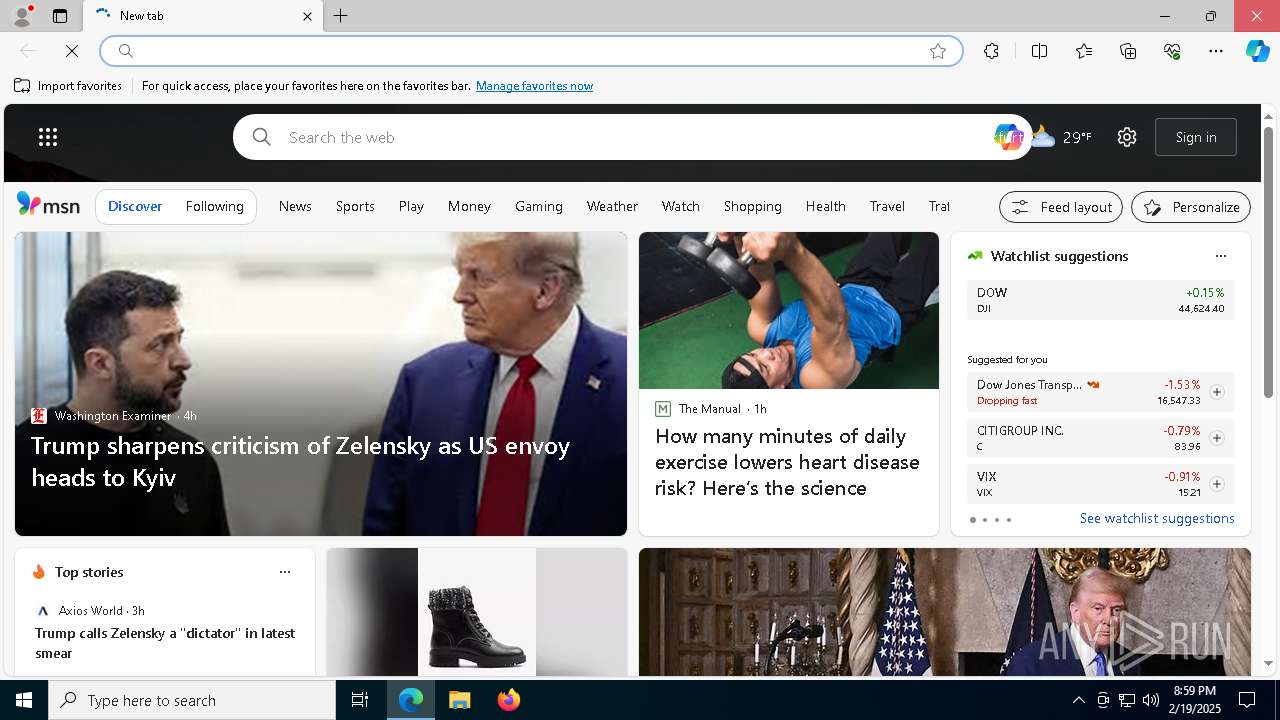Open the Shopping tab
The width and height of the screenshot is (1280, 720).
coord(752,206)
